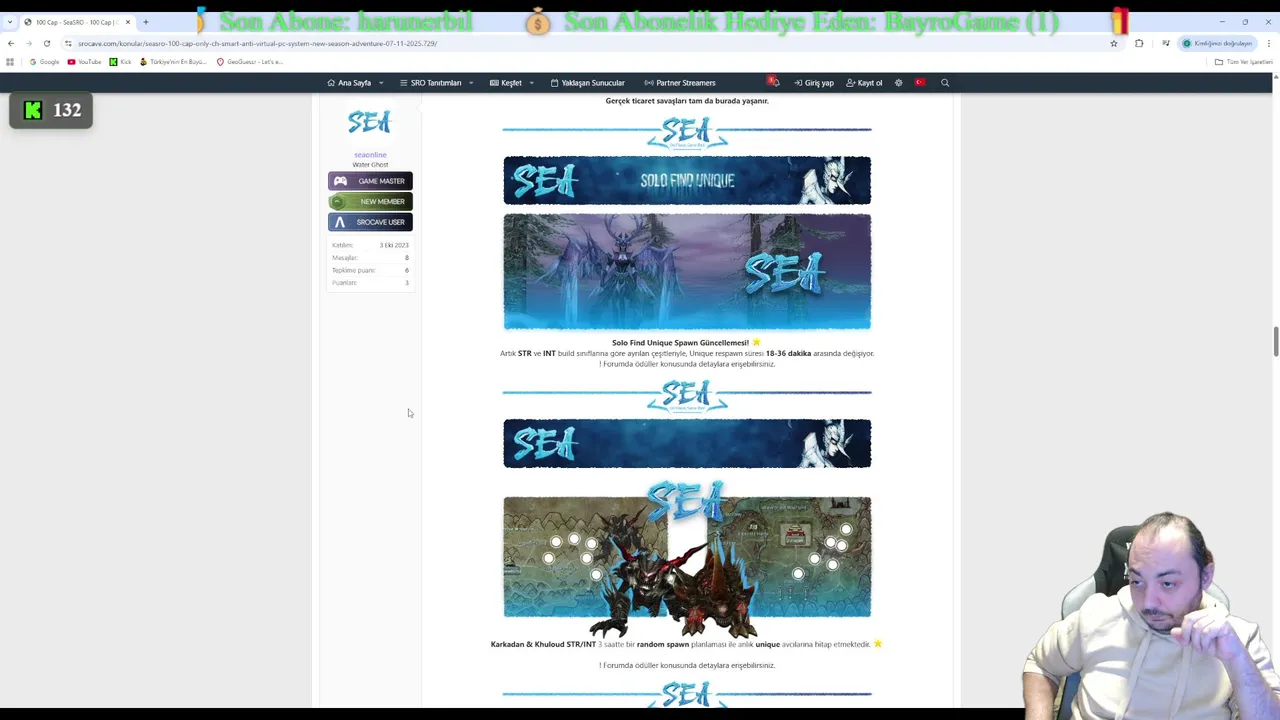Click the Kimliğinizi doğrulayın profile button
This screenshot has width=1280, height=720.
pyautogui.click(x=1217, y=43)
